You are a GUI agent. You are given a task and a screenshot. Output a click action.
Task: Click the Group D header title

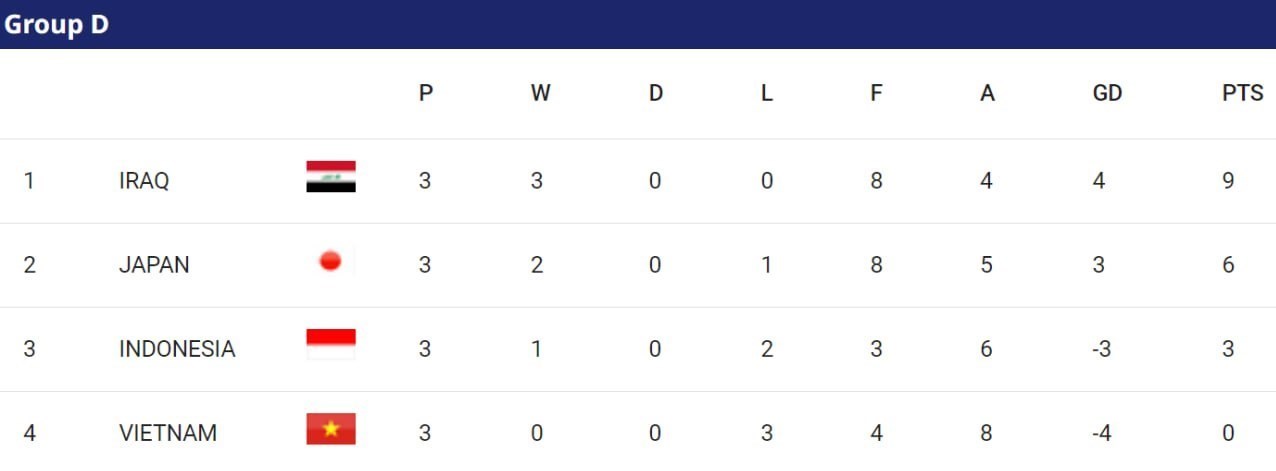click(56, 25)
